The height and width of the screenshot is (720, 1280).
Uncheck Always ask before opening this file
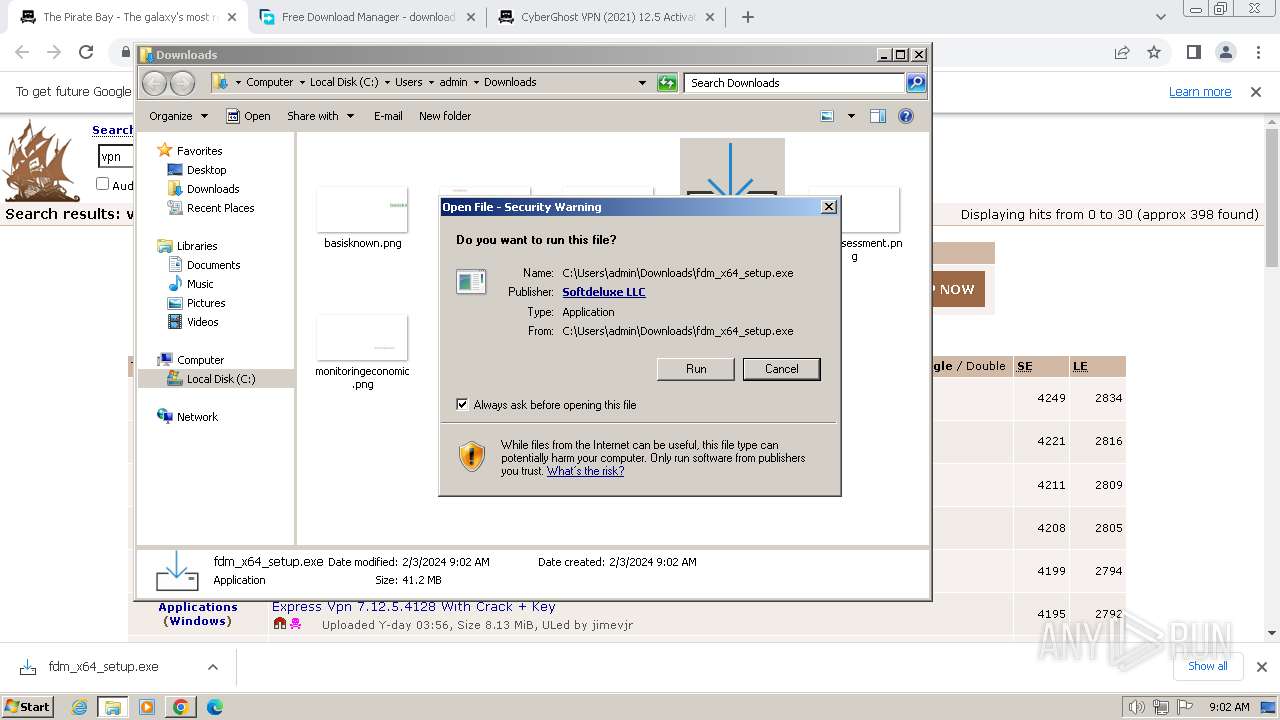[x=462, y=404]
